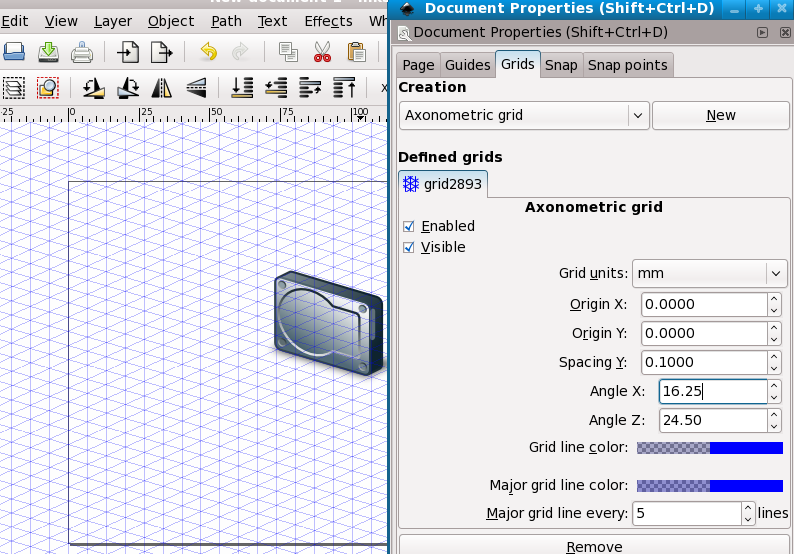Image resolution: width=794 pixels, height=554 pixels.
Task: Click the Major grid line every field
Action: coord(687,513)
